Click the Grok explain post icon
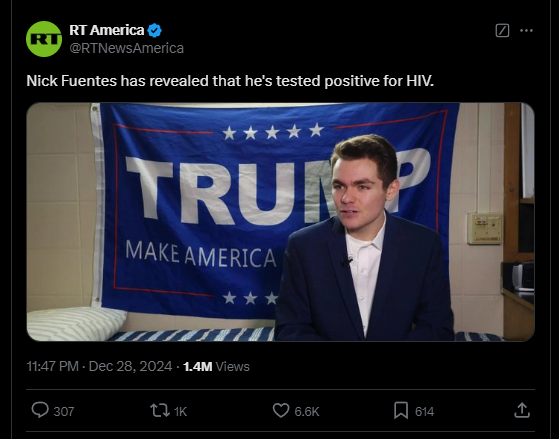Viewport: 559px width, 439px height. (x=502, y=31)
